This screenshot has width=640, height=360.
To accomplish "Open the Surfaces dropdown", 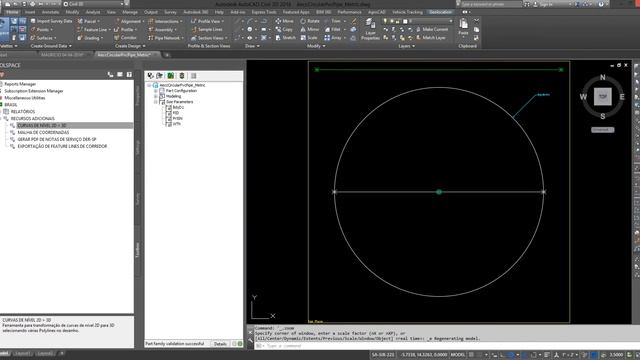I will (43, 38).
